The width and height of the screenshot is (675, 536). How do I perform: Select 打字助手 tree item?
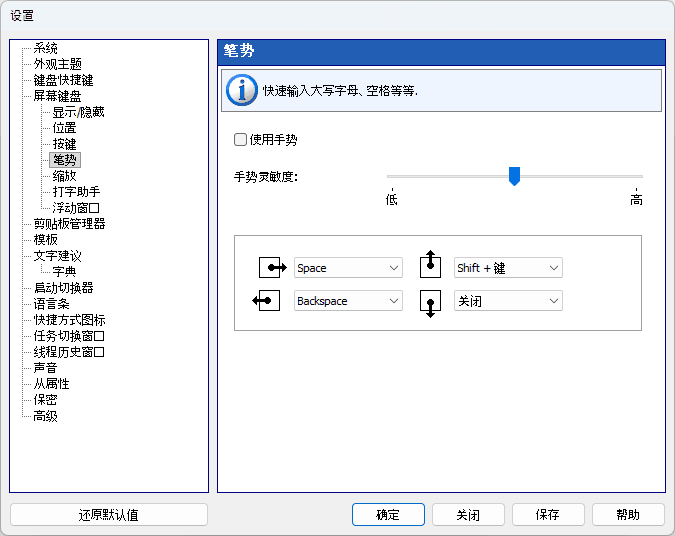(76, 192)
